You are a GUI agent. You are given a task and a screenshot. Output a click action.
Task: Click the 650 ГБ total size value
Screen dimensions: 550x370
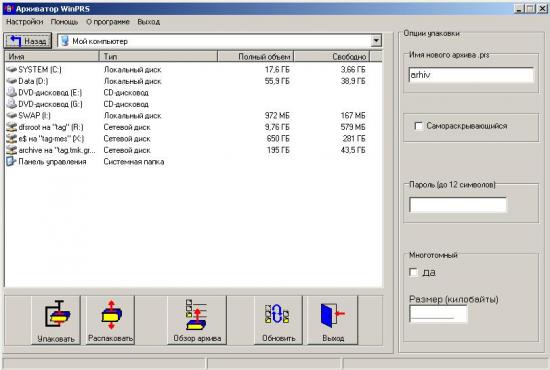tap(278, 139)
